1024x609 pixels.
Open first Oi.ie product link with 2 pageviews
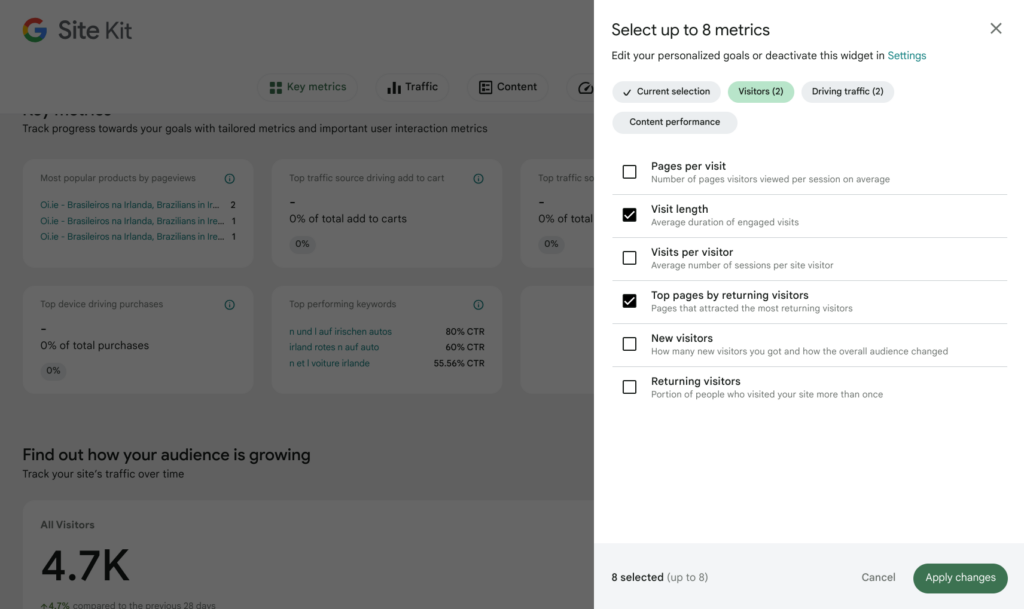(129, 205)
